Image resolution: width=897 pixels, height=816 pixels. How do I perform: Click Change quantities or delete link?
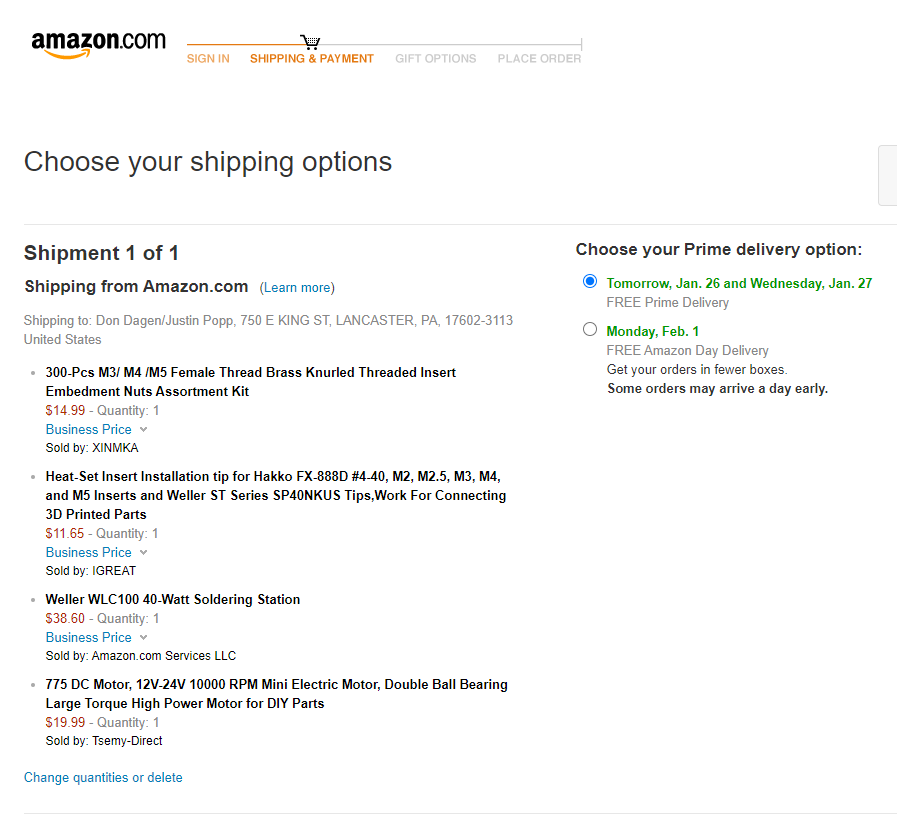pos(103,777)
